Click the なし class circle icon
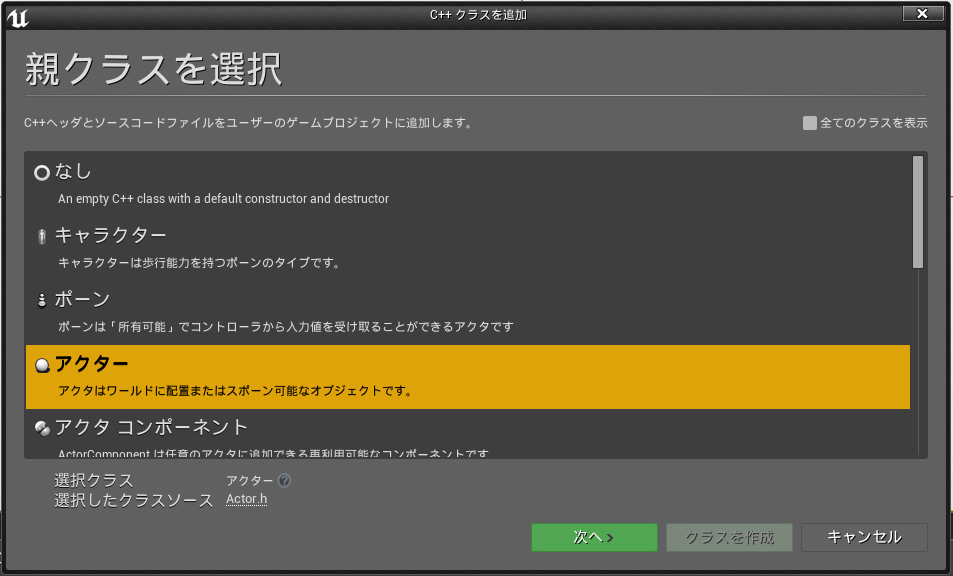 [x=42, y=173]
